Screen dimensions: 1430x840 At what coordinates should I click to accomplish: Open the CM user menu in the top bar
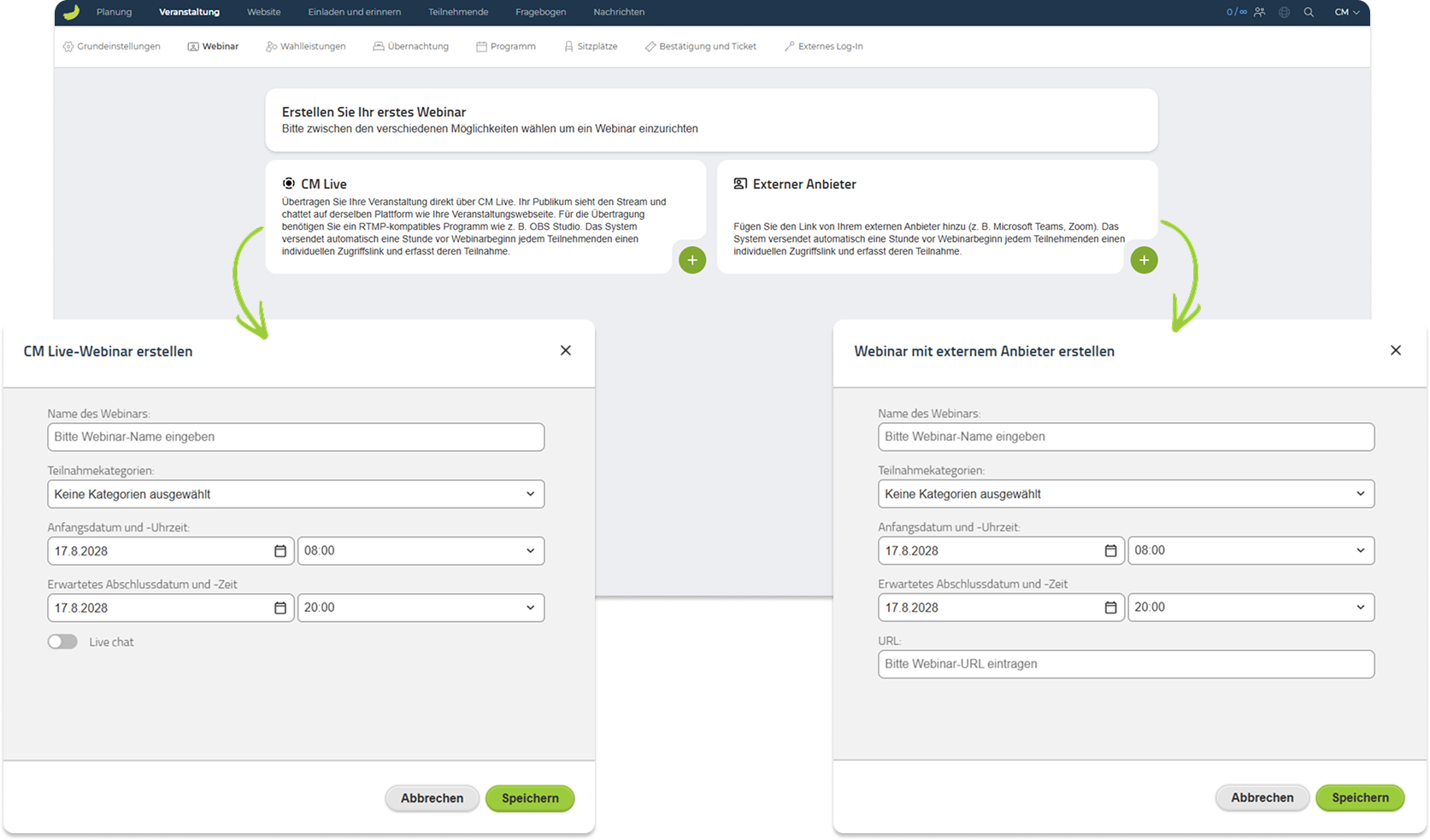tap(1347, 12)
